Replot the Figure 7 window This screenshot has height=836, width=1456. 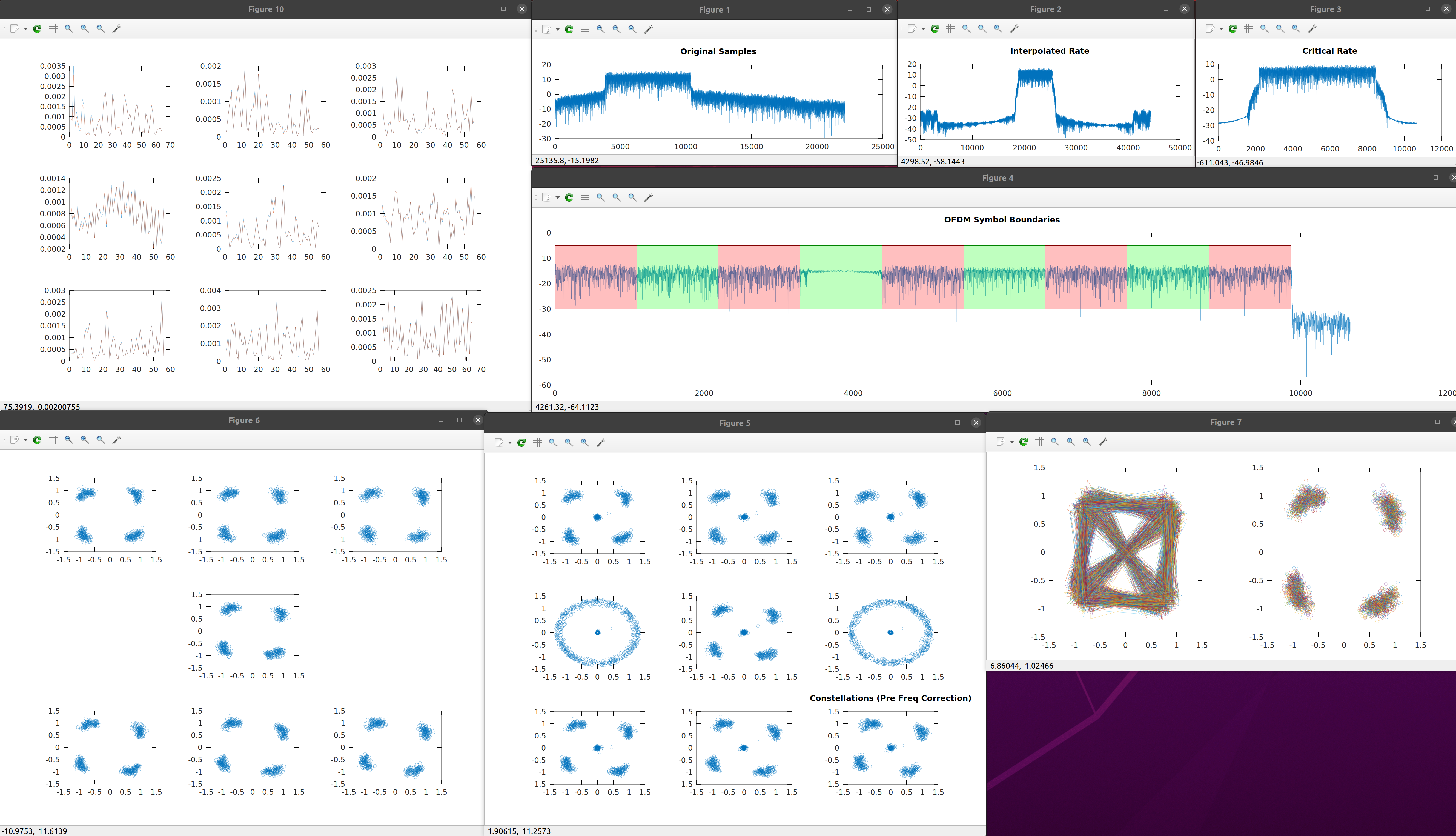[1023, 442]
